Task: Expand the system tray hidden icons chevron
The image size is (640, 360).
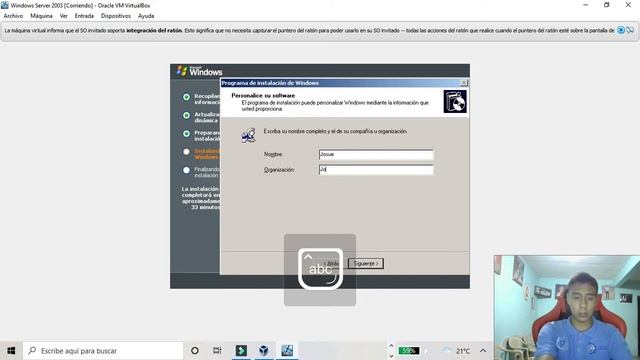Action: [483, 351]
